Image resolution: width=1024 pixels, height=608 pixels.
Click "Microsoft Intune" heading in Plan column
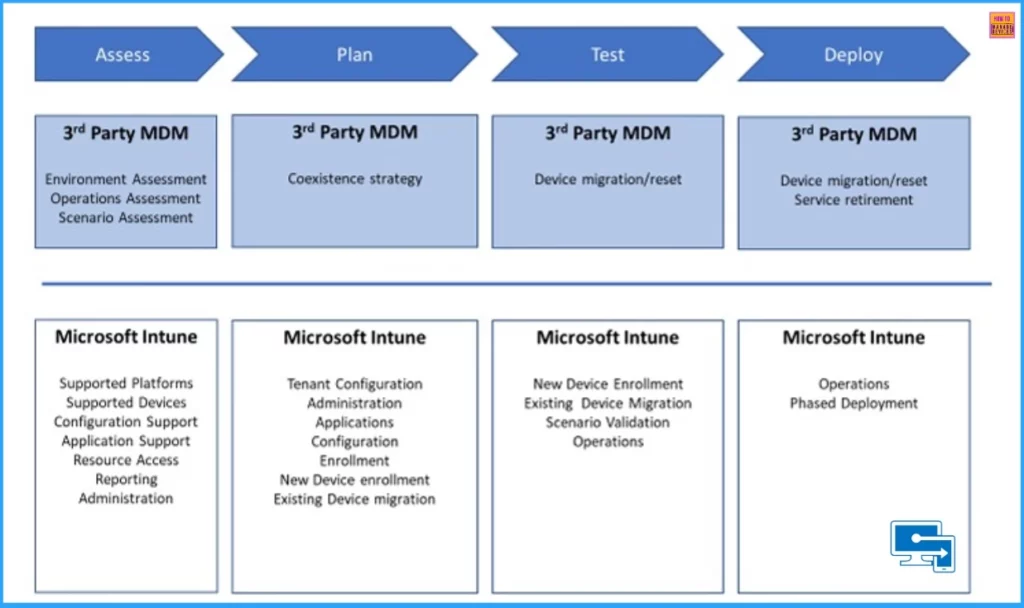[x=355, y=337]
